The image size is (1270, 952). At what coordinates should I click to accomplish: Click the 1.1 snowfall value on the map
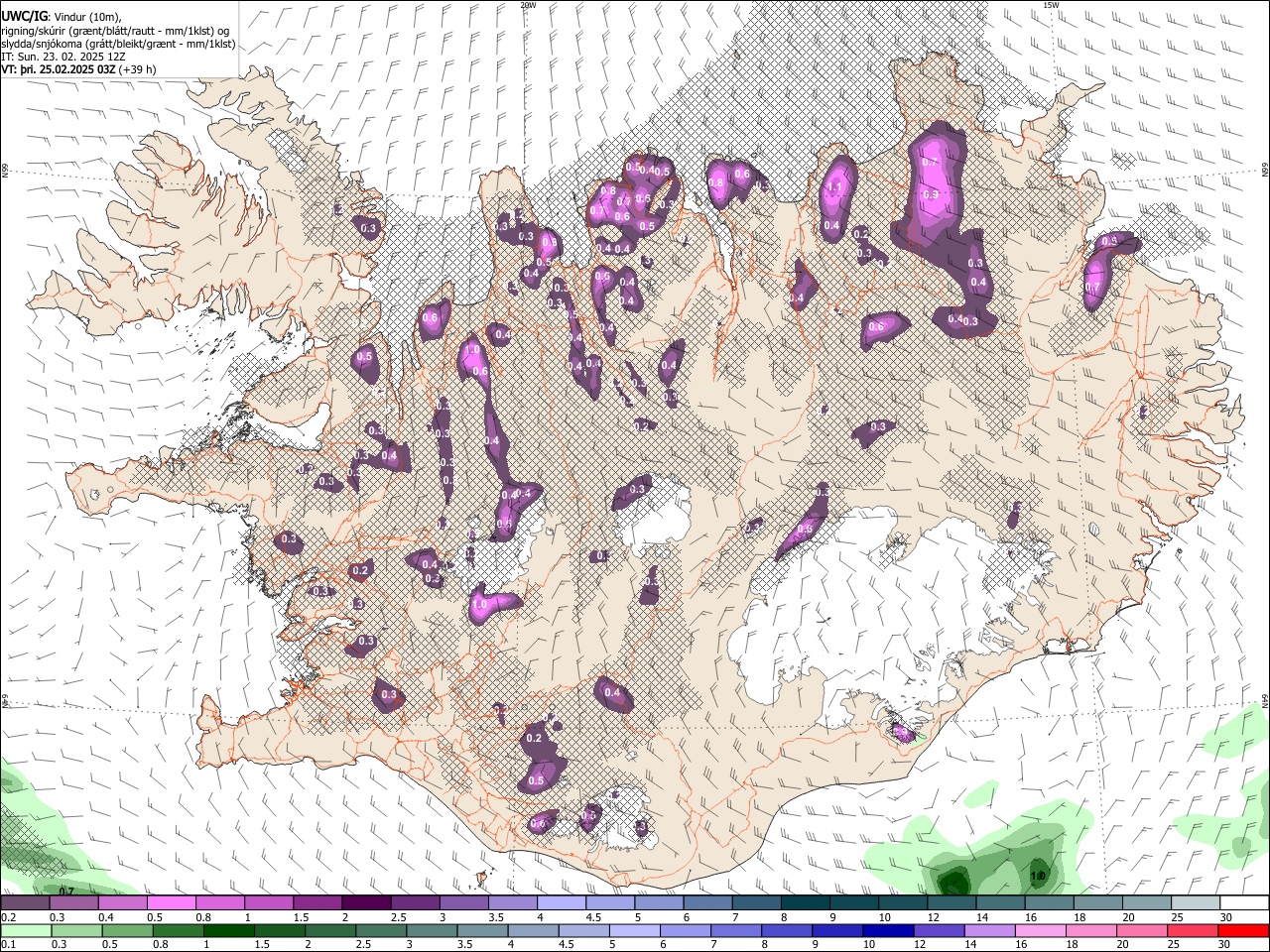tap(833, 186)
